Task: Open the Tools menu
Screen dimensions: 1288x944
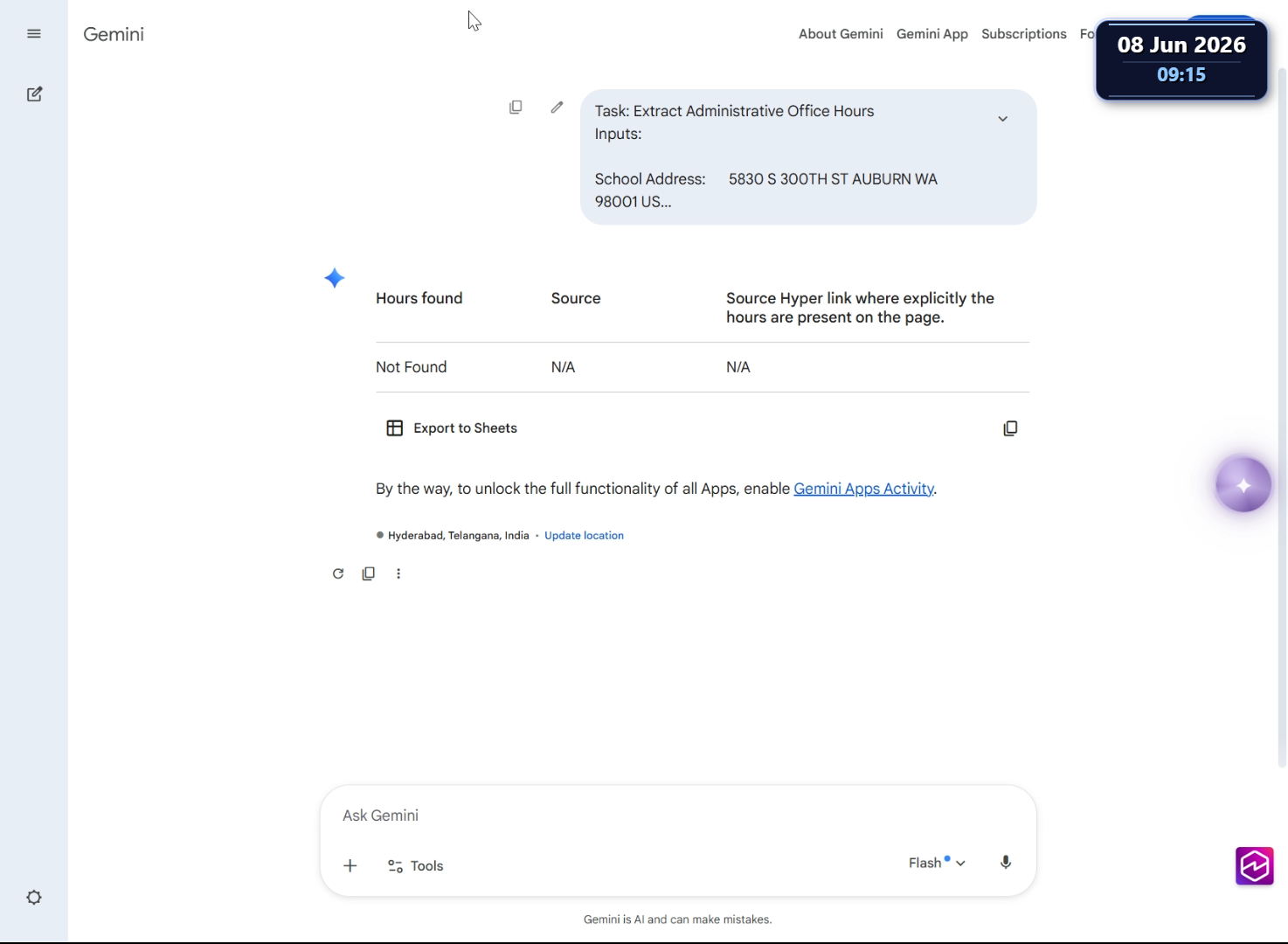Action: tap(415, 865)
